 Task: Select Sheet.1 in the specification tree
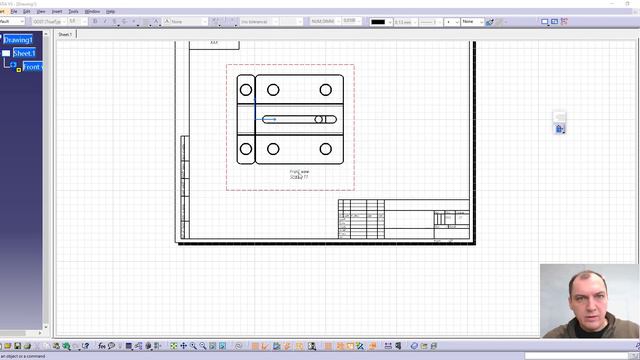point(24,53)
